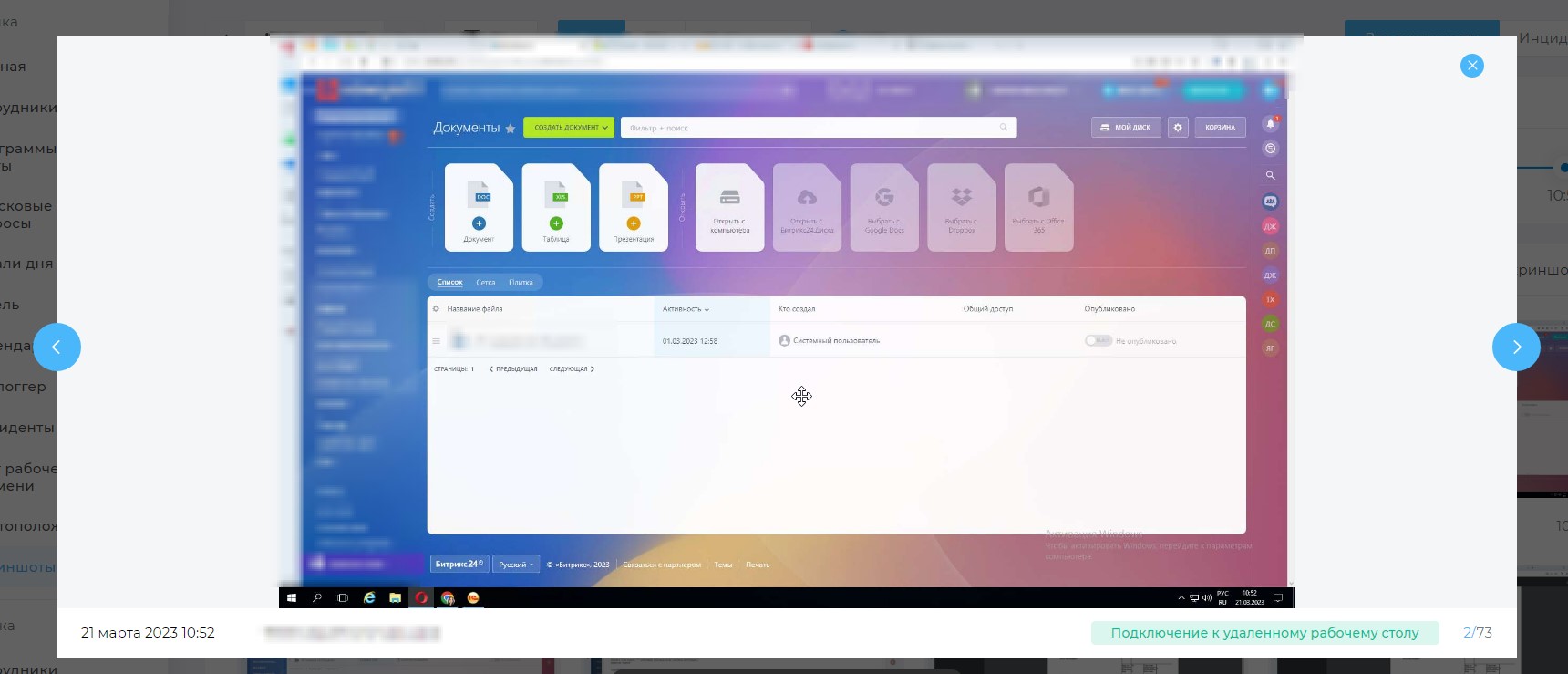Image resolution: width=1568 pixels, height=674 pixels.
Task: Open the Темы footer link
Action: click(723, 565)
